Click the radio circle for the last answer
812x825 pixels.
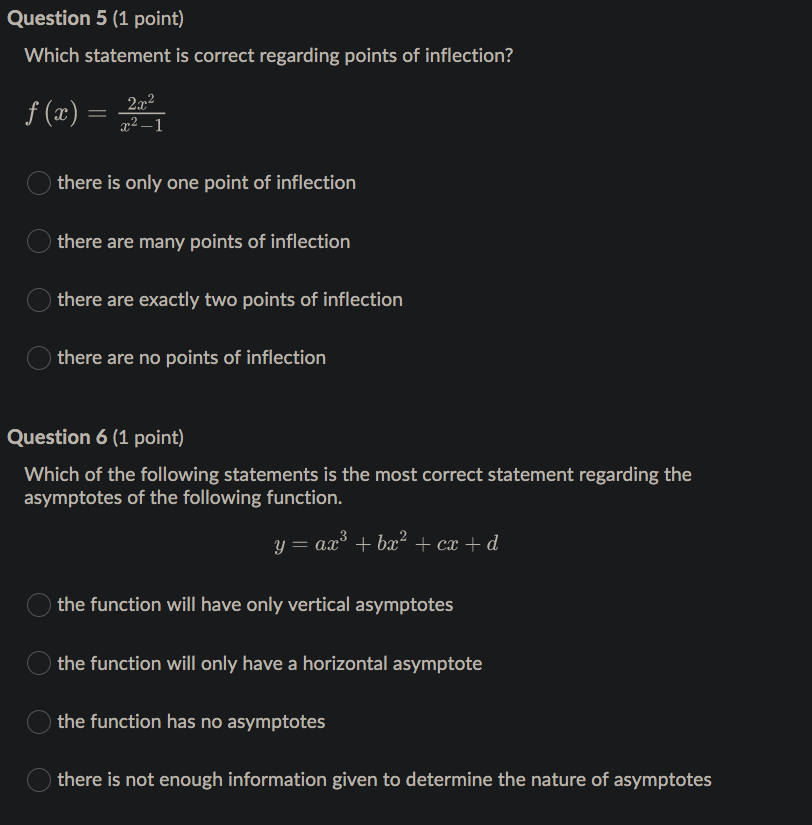[x=38, y=780]
